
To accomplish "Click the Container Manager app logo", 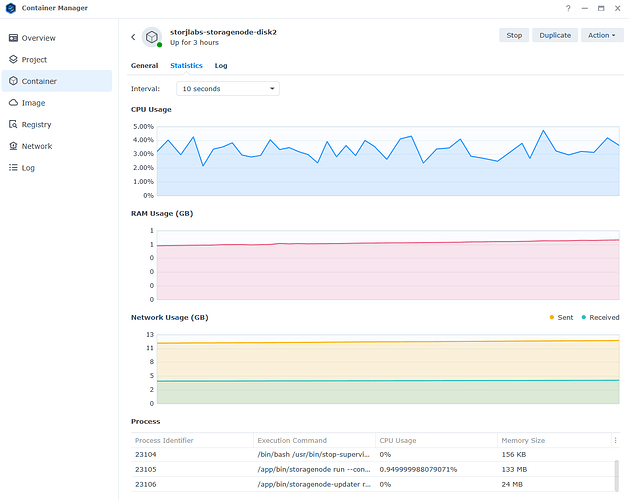I will pyautogui.click(x=10, y=8).
